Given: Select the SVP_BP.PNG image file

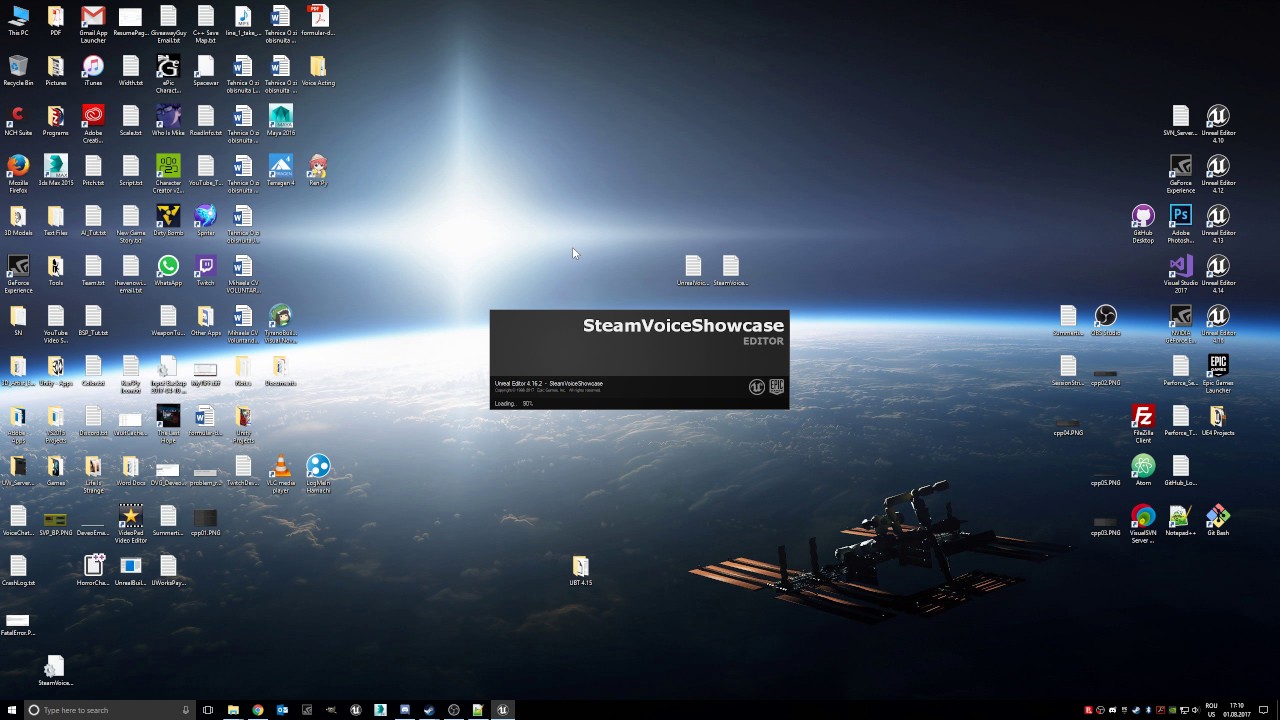Looking at the screenshot, I should point(56,521).
